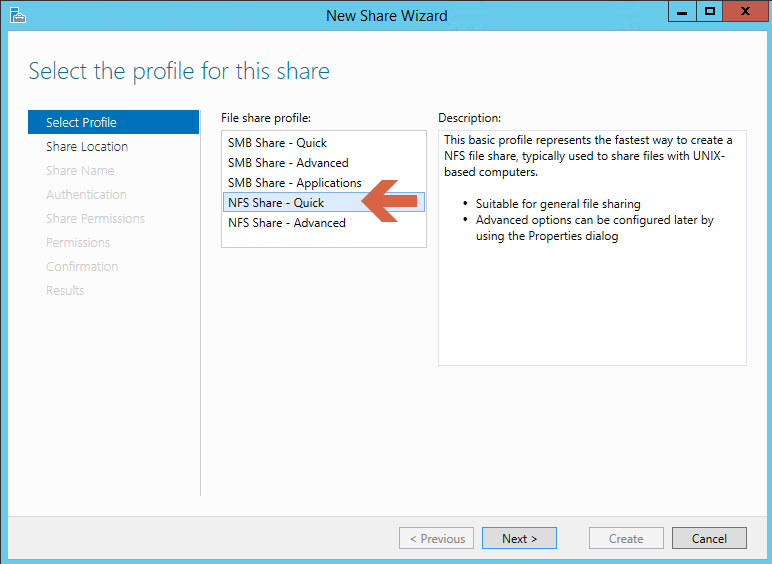Go to the Permissions step

[x=78, y=243]
